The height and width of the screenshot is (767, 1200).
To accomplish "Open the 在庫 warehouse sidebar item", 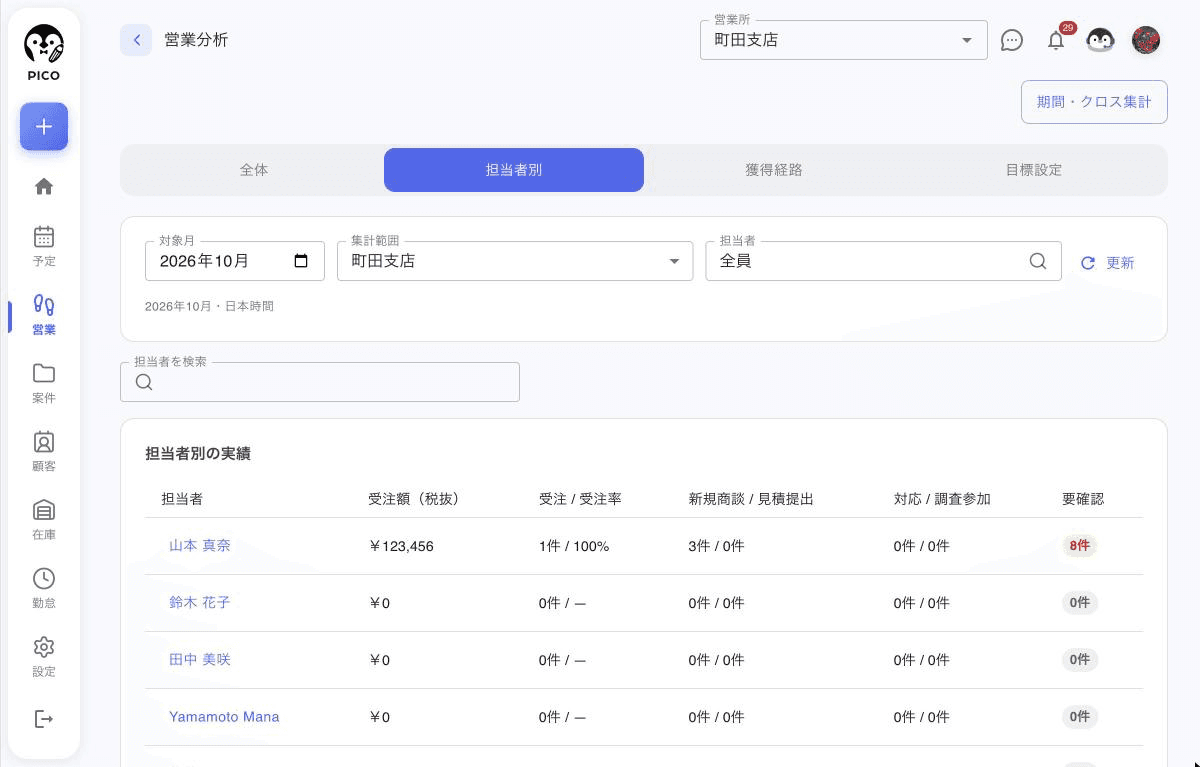I will pyautogui.click(x=44, y=520).
